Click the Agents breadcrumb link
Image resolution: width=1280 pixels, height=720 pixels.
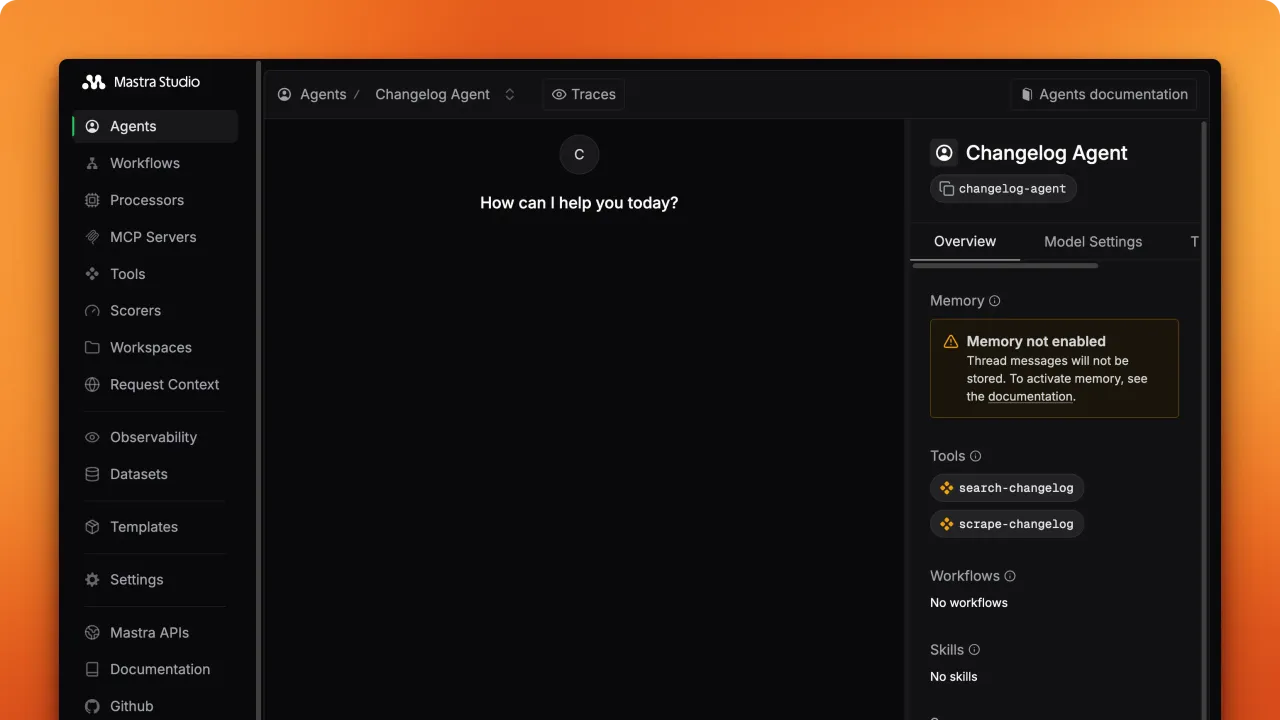(312, 94)
